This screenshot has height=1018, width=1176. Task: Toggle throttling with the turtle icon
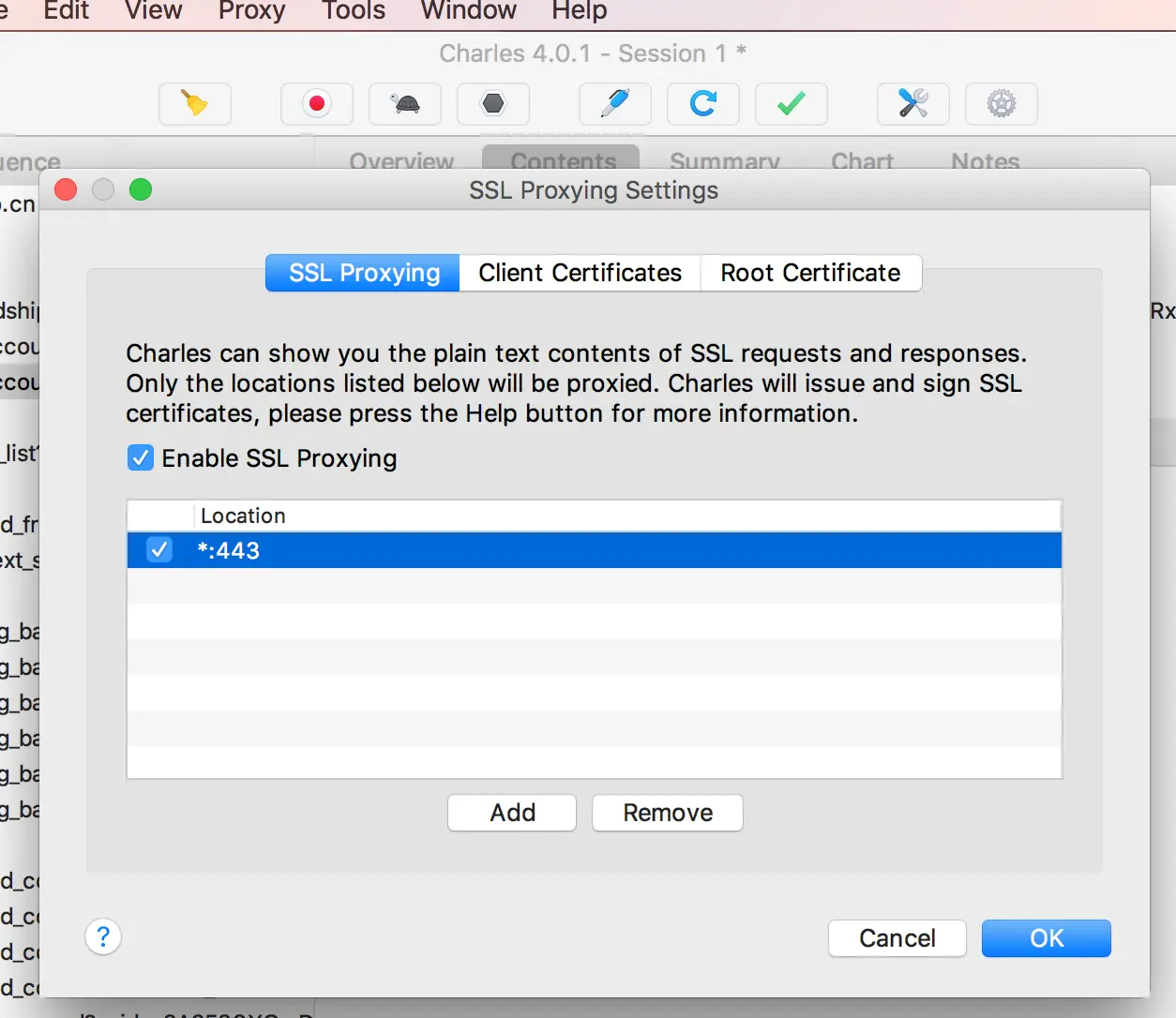405,103
